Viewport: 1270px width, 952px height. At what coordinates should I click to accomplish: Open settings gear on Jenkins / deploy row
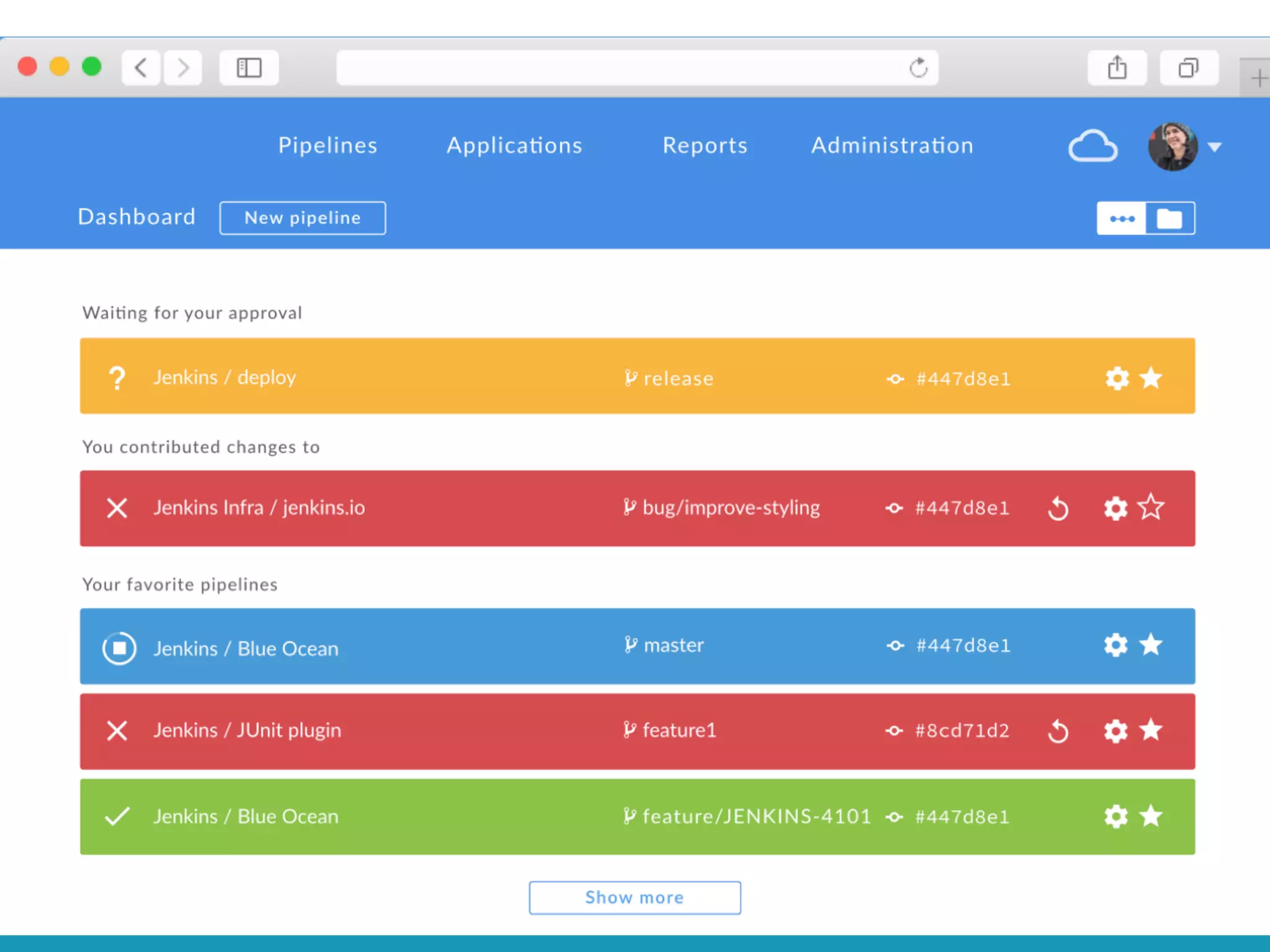1117,378
